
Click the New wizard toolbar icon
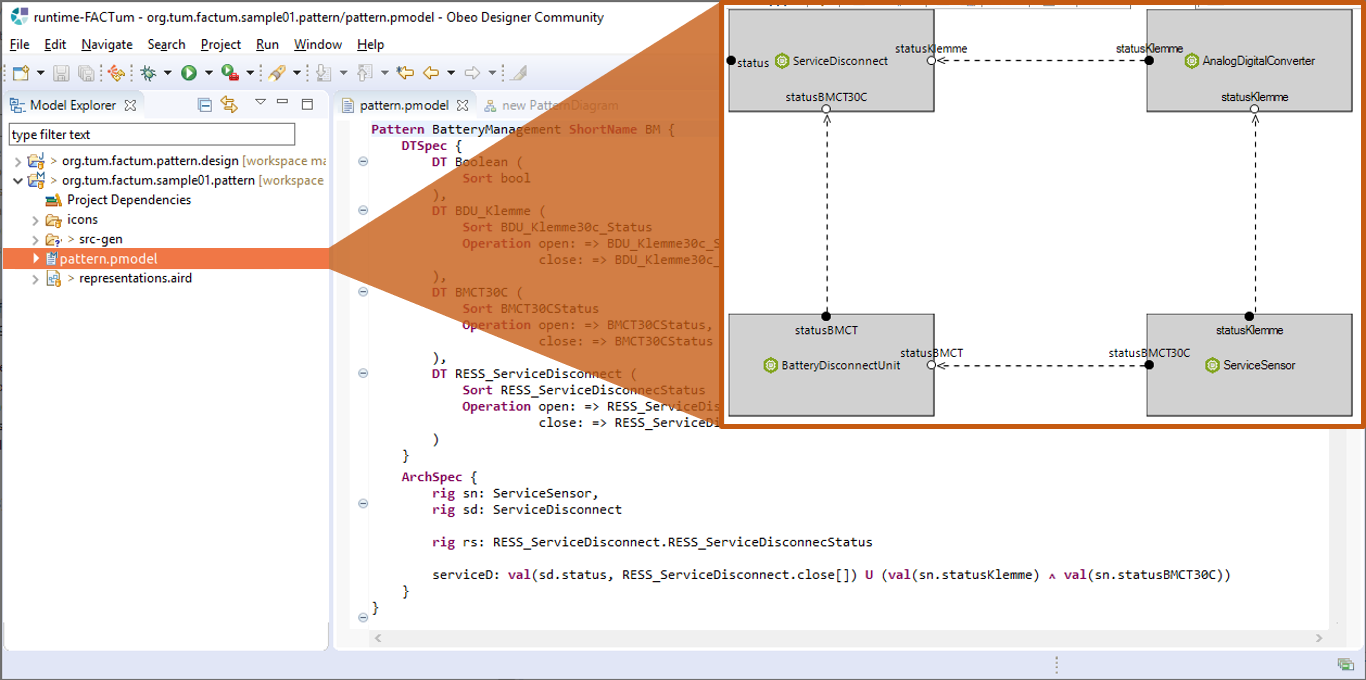(20, 73)
